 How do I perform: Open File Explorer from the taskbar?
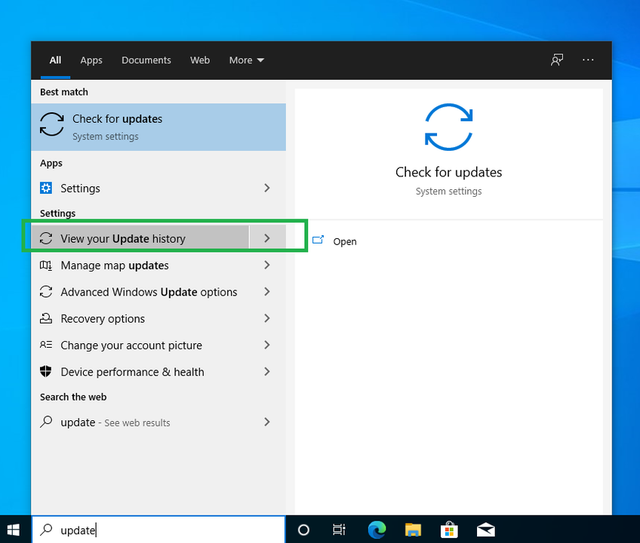(x=413, y=530)
